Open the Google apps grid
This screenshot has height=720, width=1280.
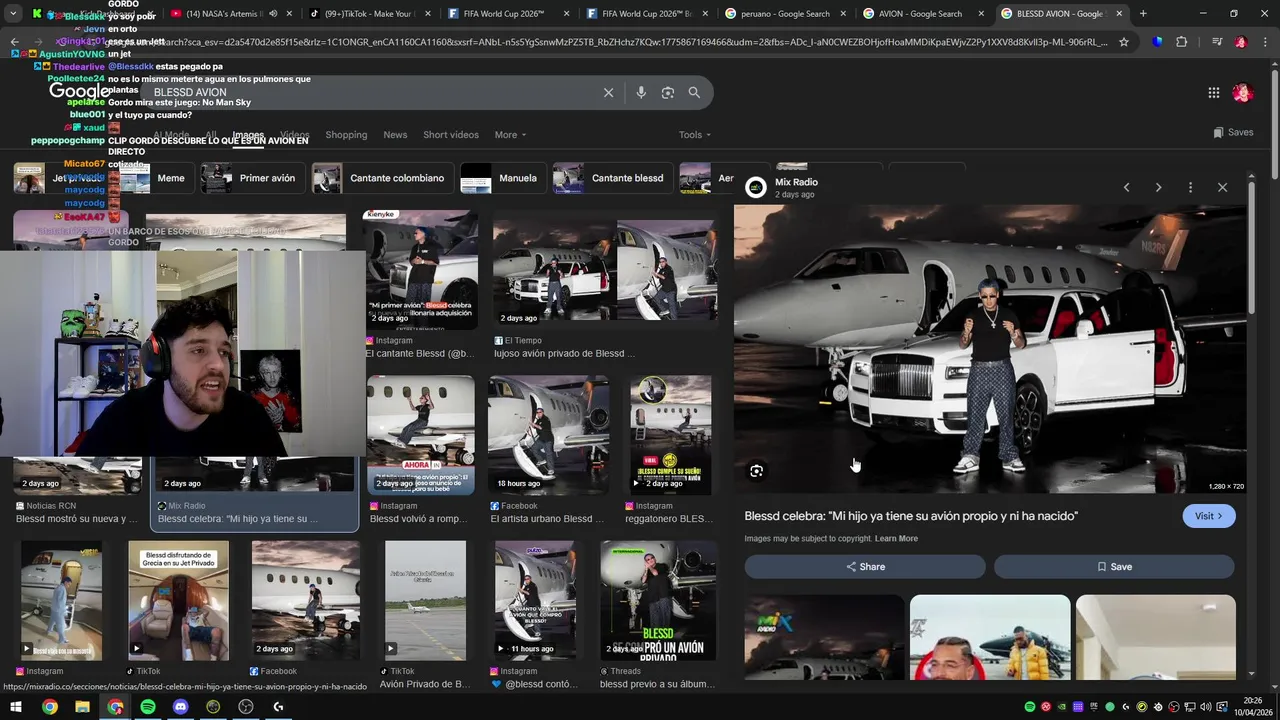coord(1214,93)
